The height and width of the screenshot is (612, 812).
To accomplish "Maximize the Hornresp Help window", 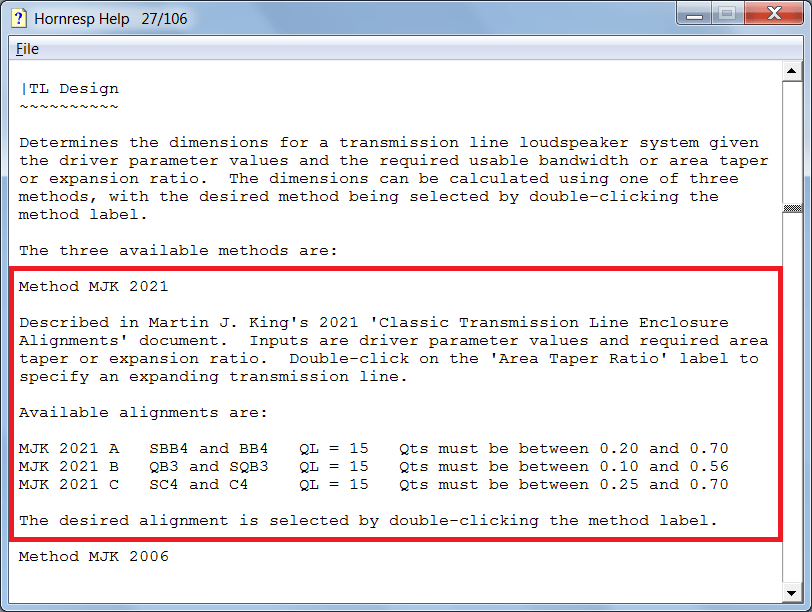I will pyautogui.click(x=728, y=14).
